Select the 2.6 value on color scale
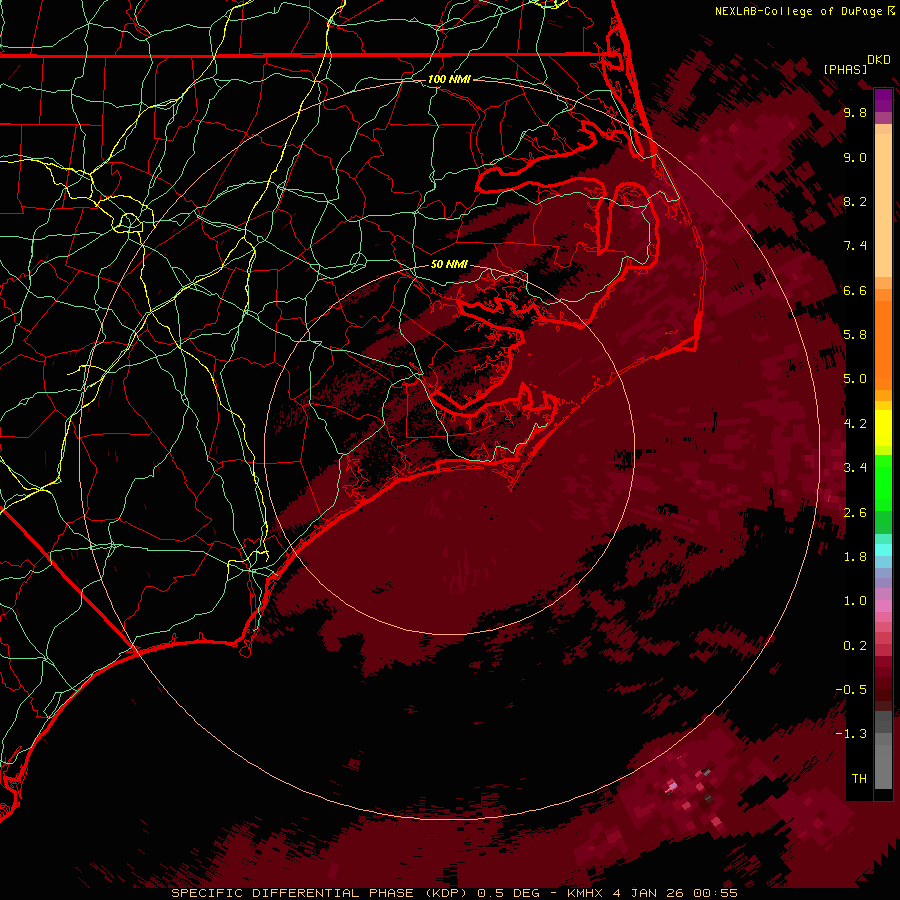Viewport: 900px width, 900px height. click(855, 513)
